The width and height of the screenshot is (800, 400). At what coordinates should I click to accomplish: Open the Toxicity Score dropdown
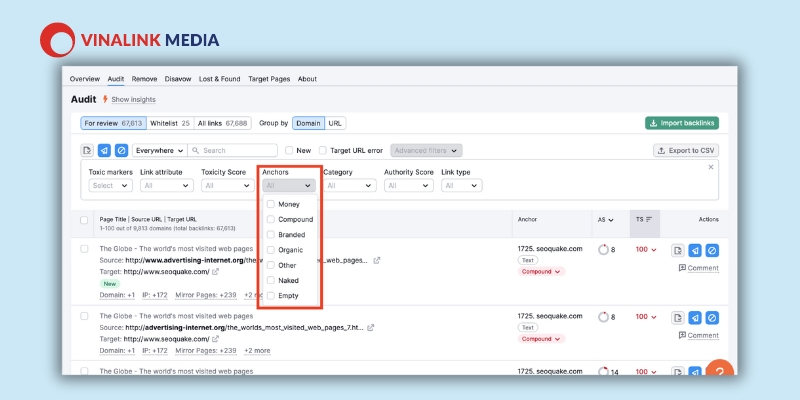pos(228,186)
